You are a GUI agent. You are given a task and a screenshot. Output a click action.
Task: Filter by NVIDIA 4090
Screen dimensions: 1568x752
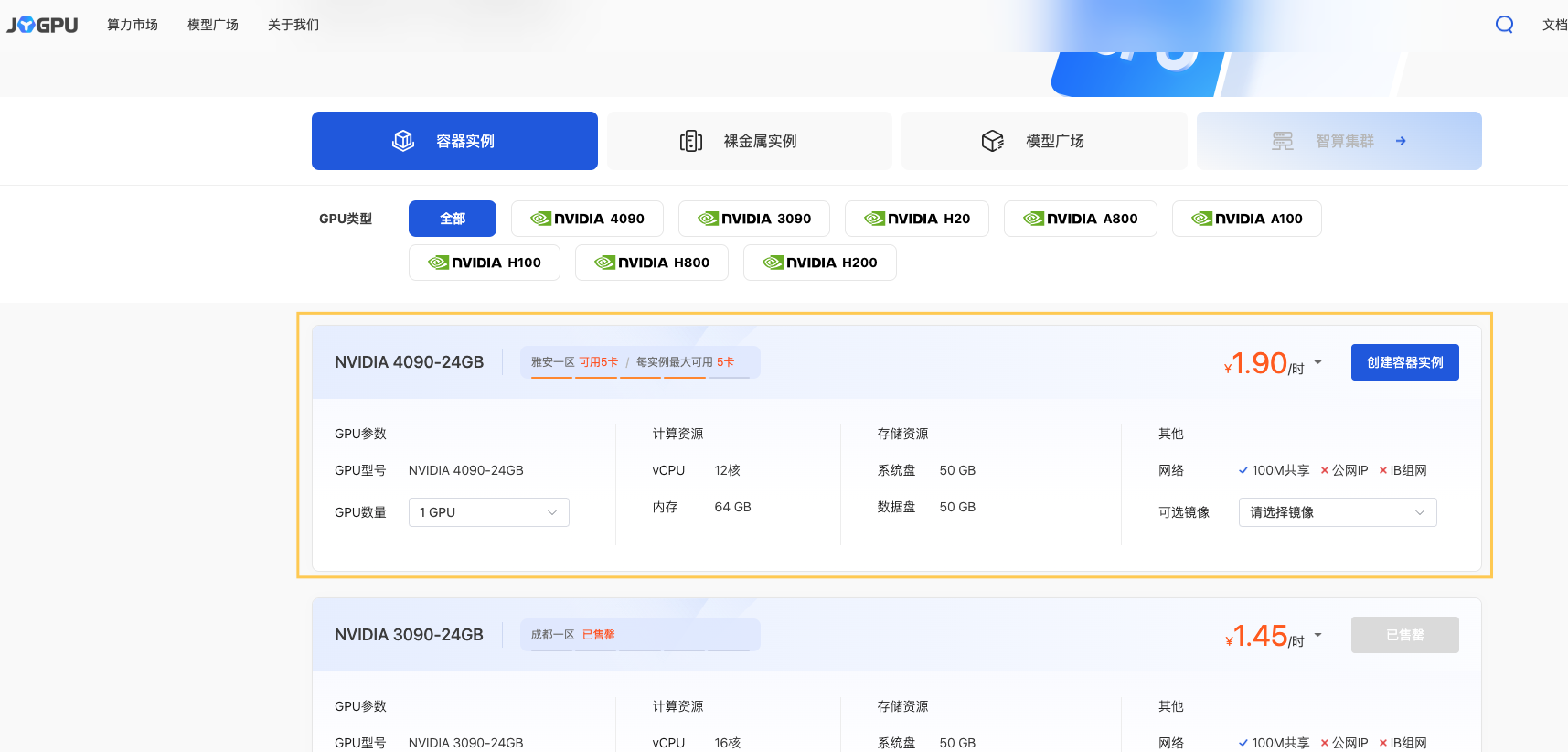[587, 219]
